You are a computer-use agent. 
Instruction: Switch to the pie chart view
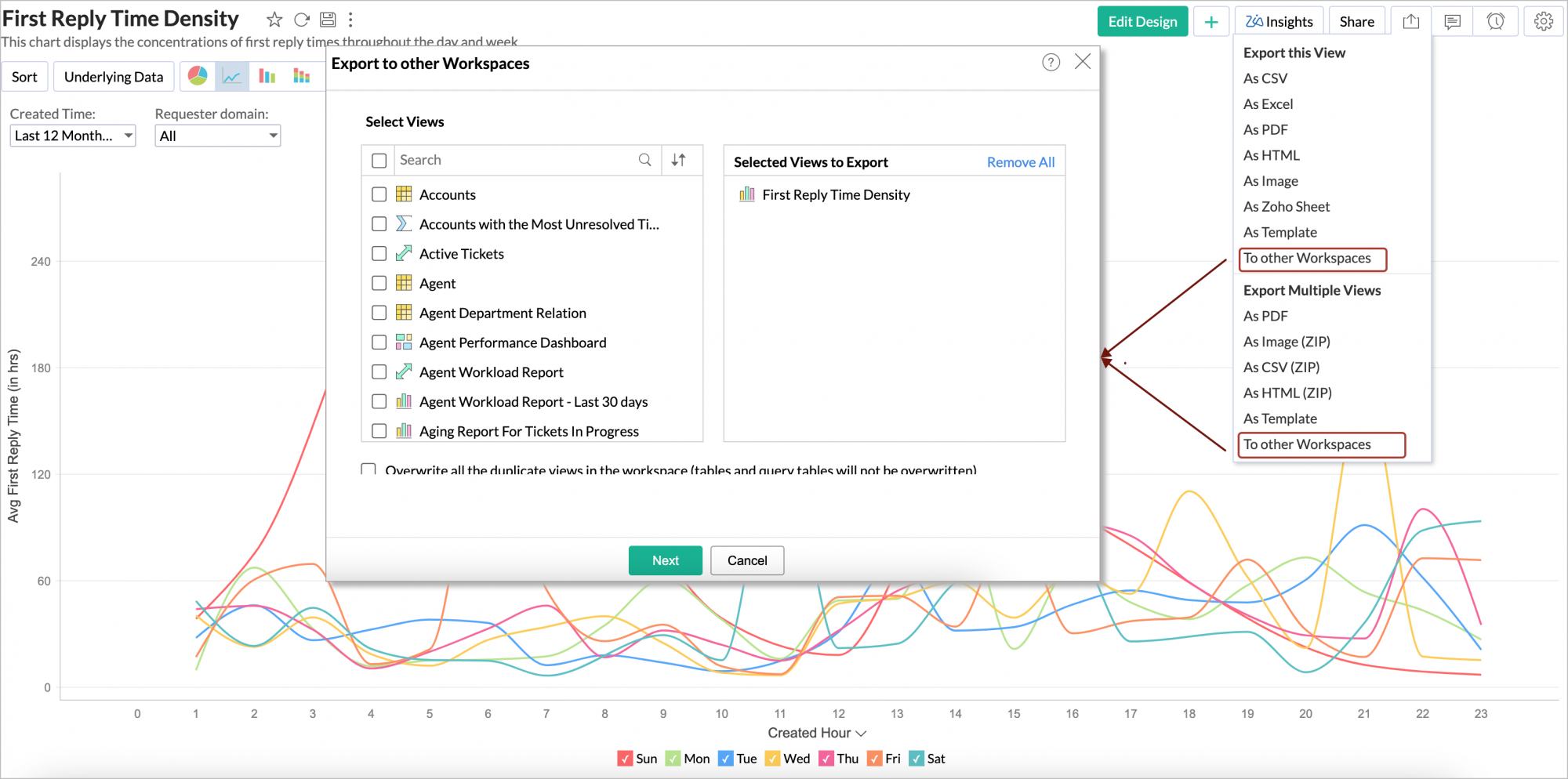198,75
